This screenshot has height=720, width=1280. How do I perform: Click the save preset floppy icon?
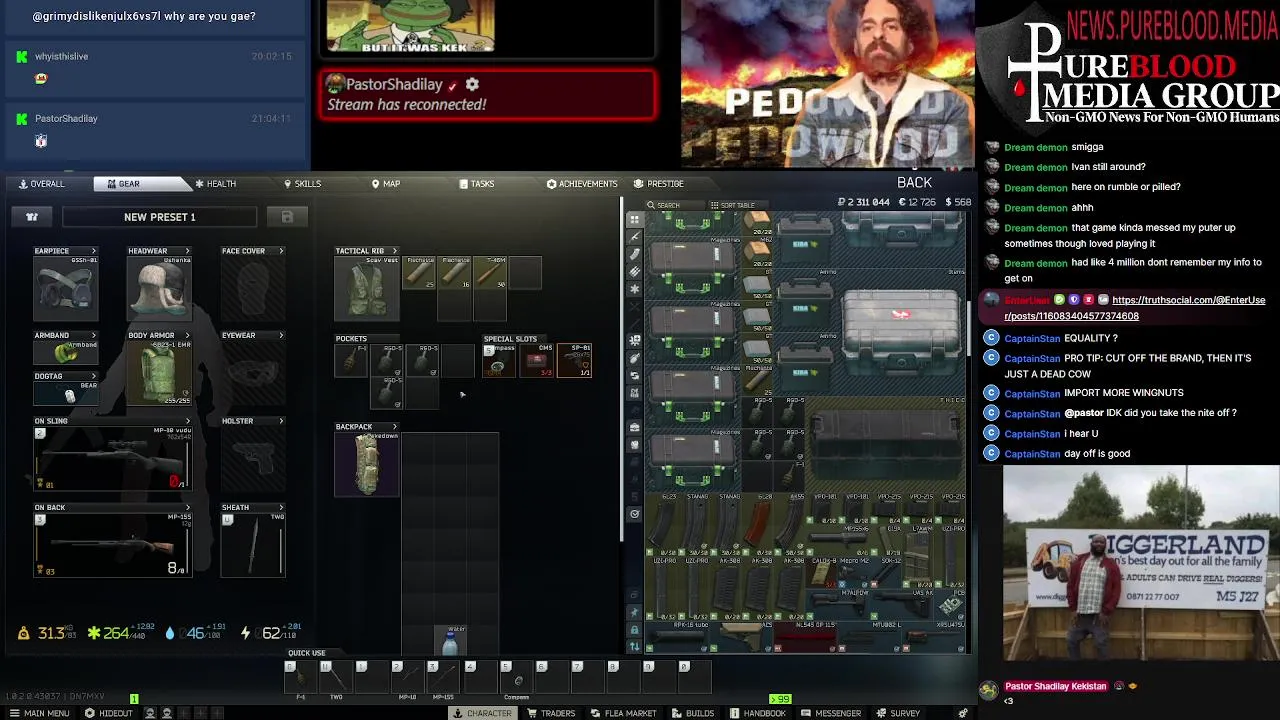pyautogui.click(x=287, y=217)
